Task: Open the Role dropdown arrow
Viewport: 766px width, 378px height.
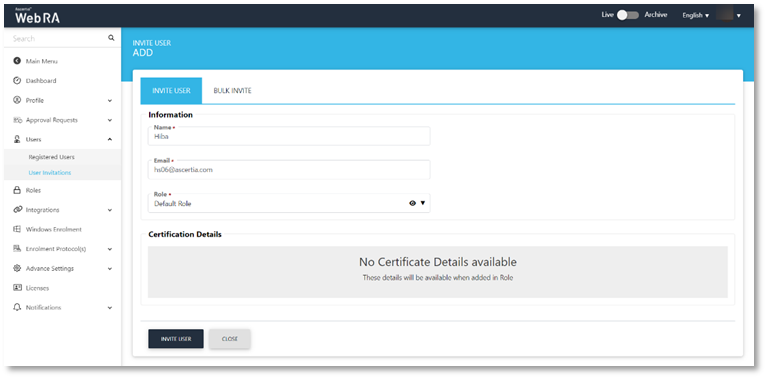Action: click(x=423, y=203)
